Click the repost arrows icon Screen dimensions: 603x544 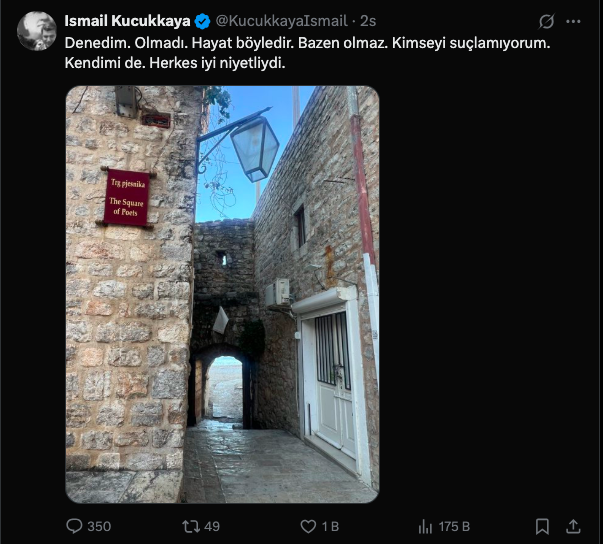(191, 526)
